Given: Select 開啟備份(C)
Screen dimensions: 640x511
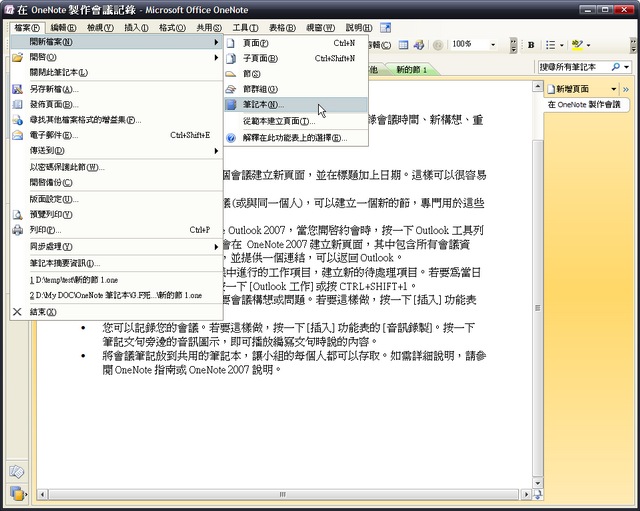Looking at the screenshot, I should (117, 182).
